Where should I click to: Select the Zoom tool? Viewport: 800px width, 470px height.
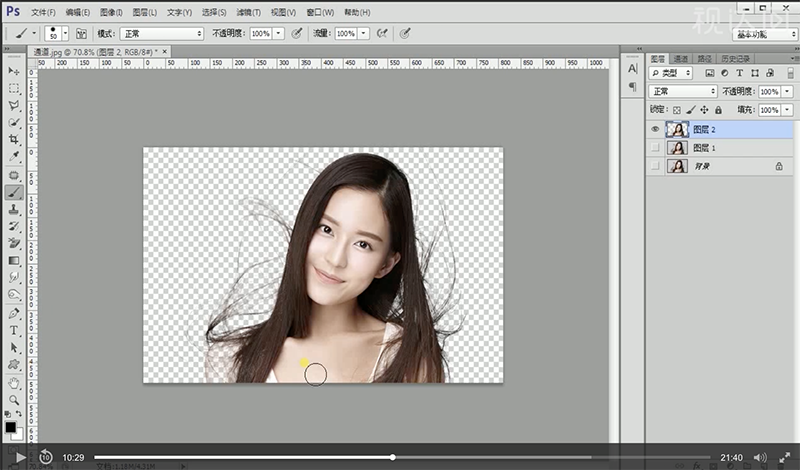(x=14, y=400)
